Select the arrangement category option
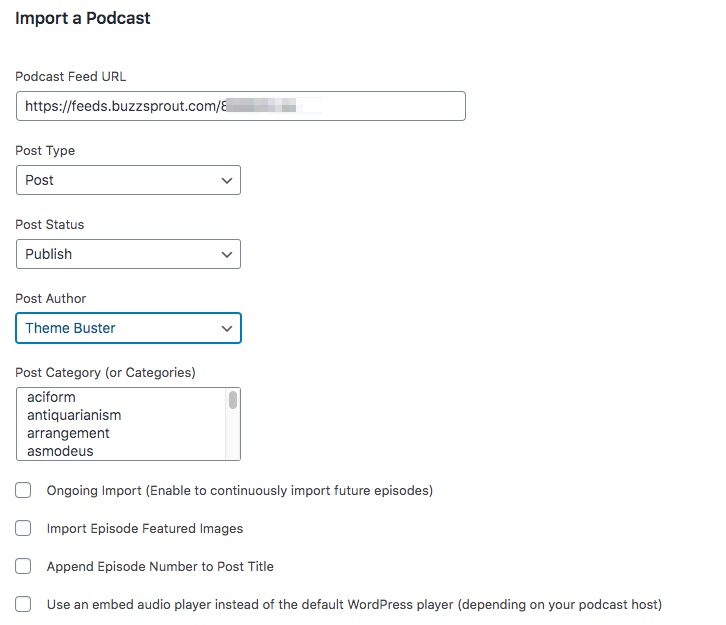This screenshot has width=726, height=625. coord(68,433)
